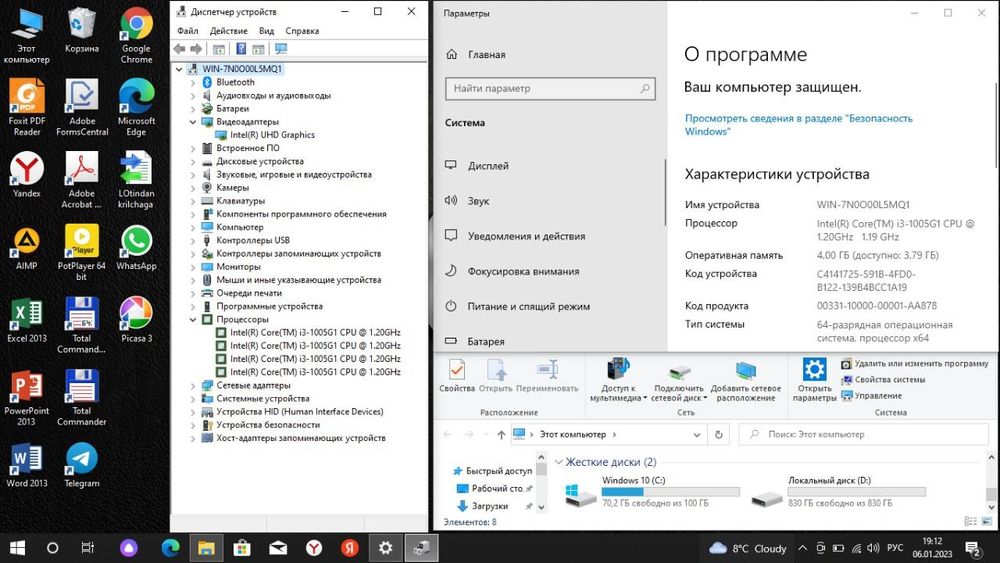Select Звук in Settings sidebar
This screenshot has width=1000, height=563.
pos(550,201)
